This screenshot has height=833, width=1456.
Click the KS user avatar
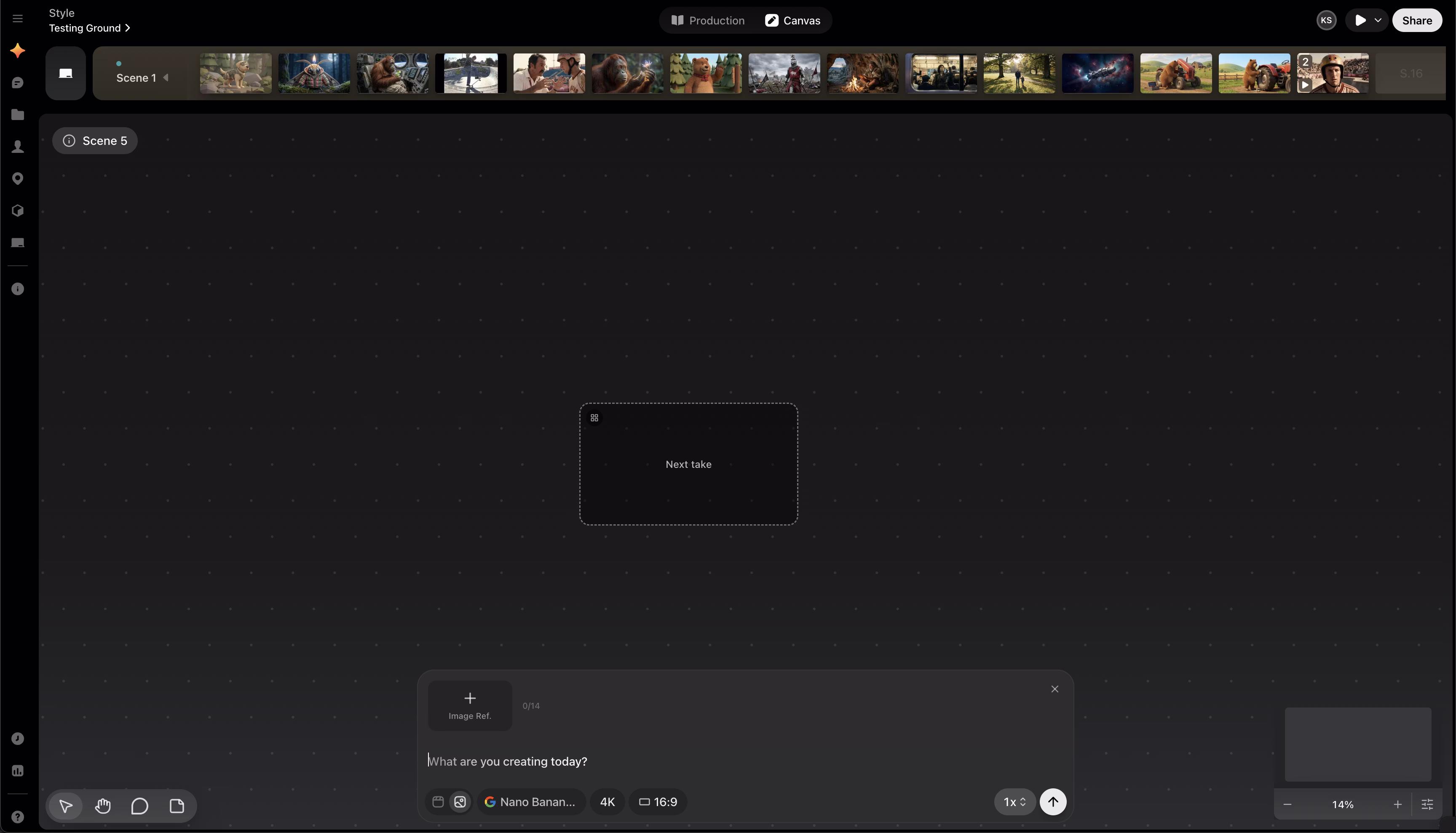[x=1326, y=21]
